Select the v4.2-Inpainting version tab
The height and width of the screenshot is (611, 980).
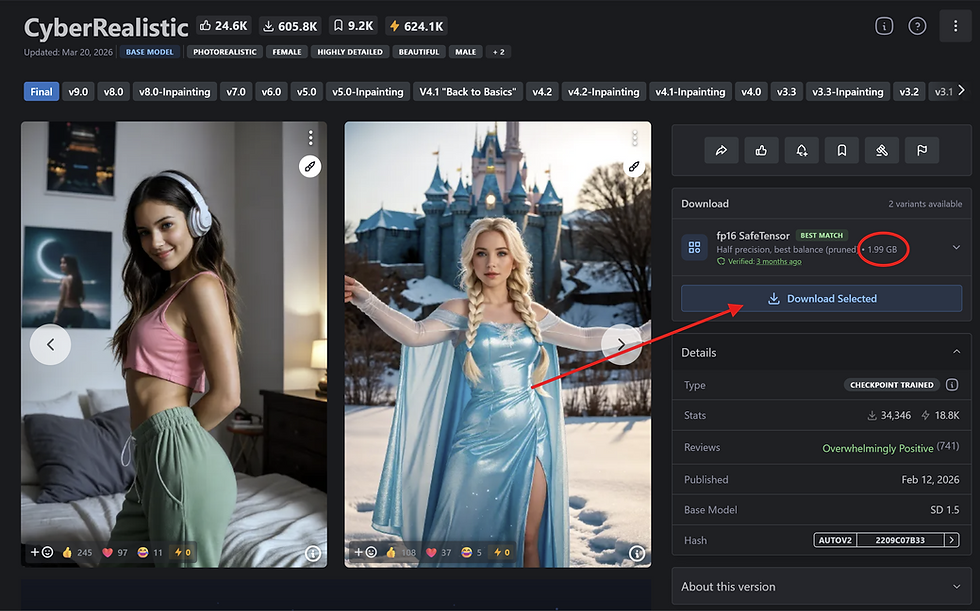[x=604, y=92]
